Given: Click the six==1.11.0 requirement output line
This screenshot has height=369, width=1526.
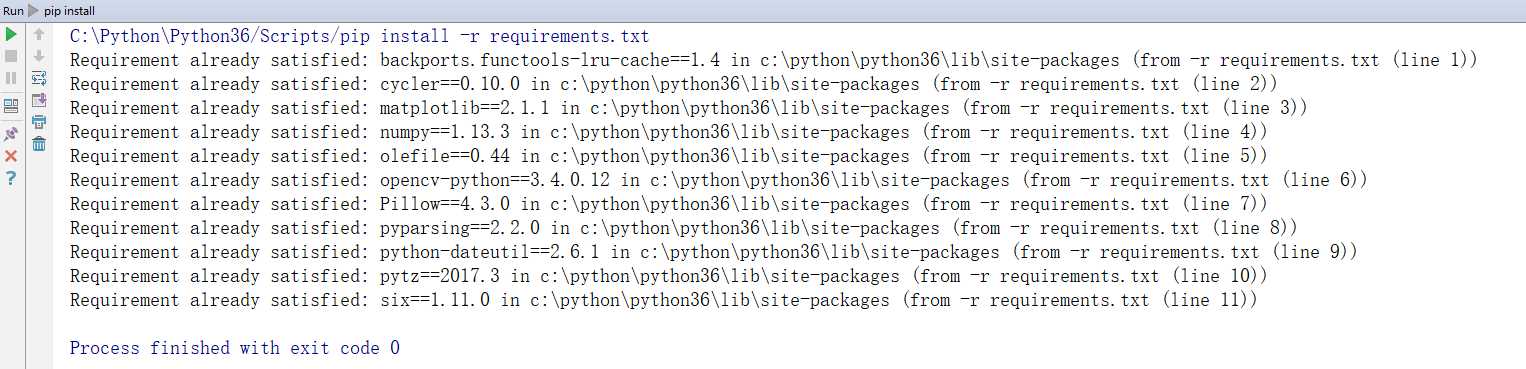Looking at the screenshot, I should pos(663,300).
